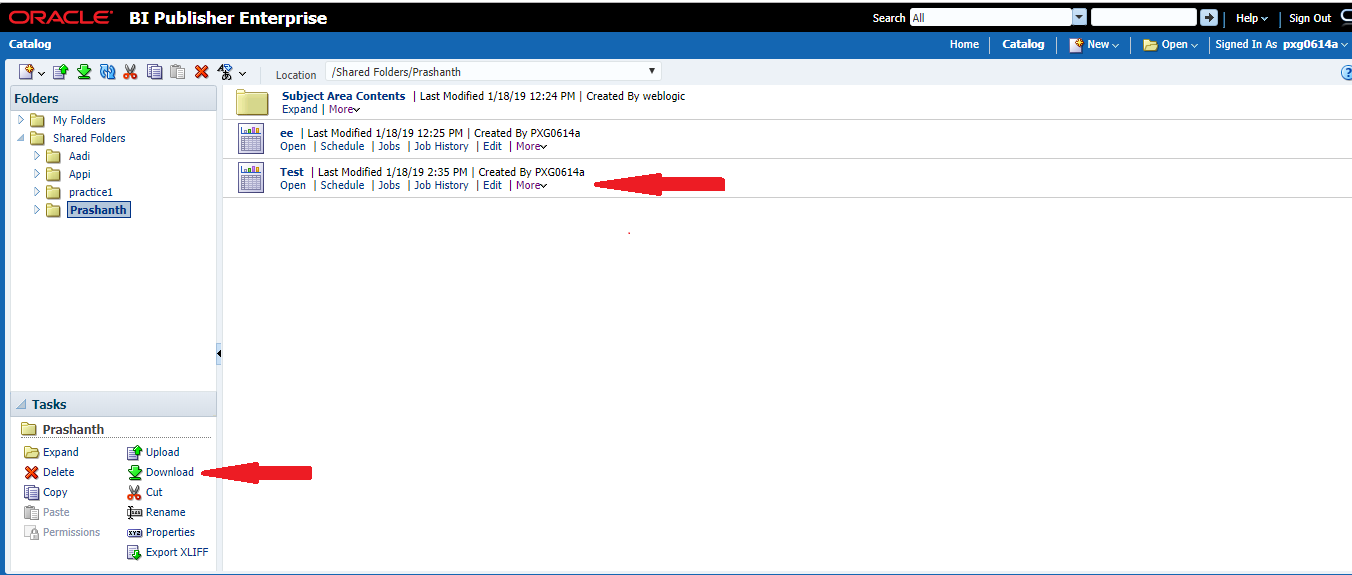This screenshot has width=1352, height=575.
Task: Collapse the Tasks panel header
Action: point(22,405)
